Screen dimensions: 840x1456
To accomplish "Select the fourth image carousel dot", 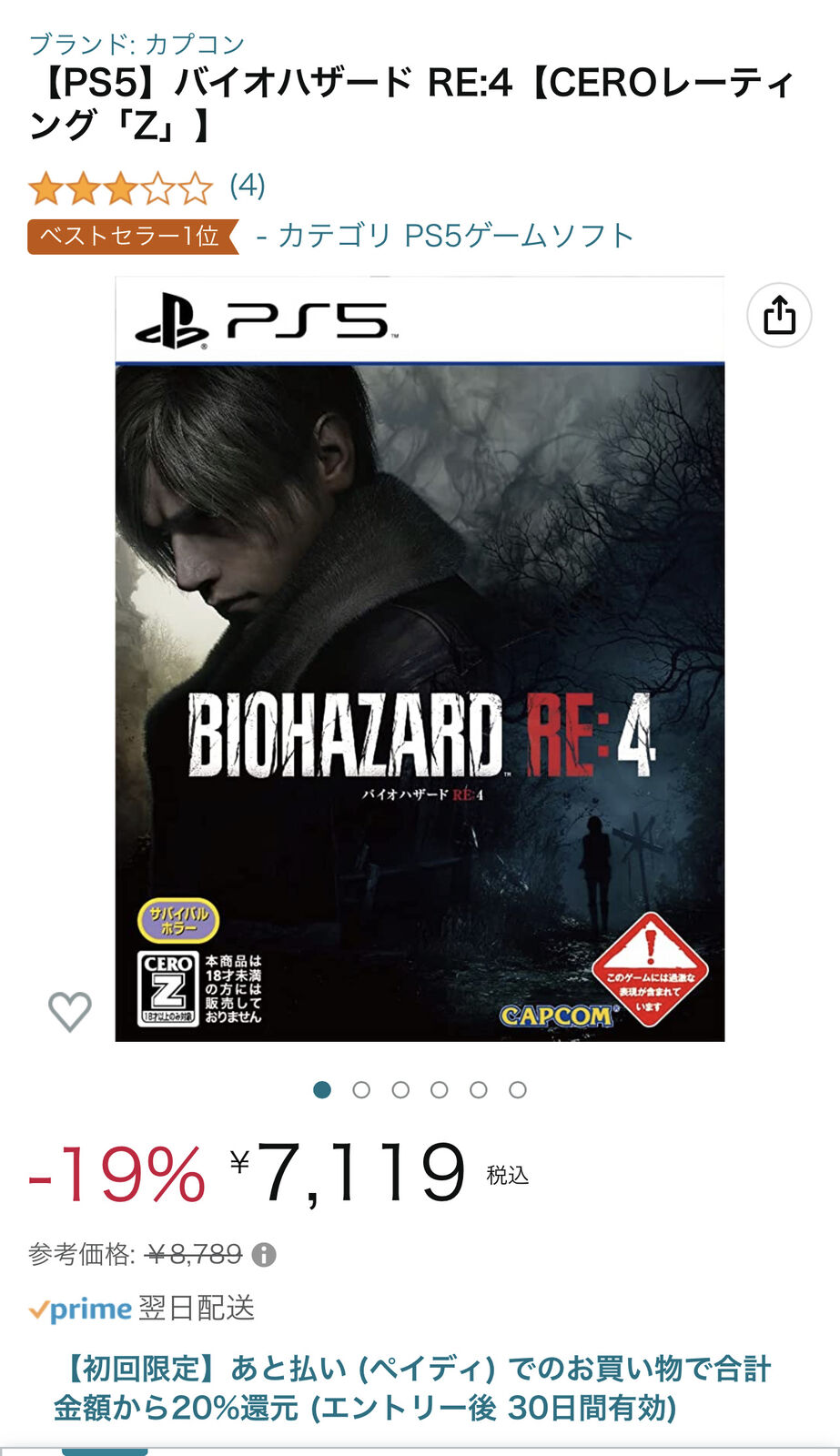I will [x=440, y=1089].
